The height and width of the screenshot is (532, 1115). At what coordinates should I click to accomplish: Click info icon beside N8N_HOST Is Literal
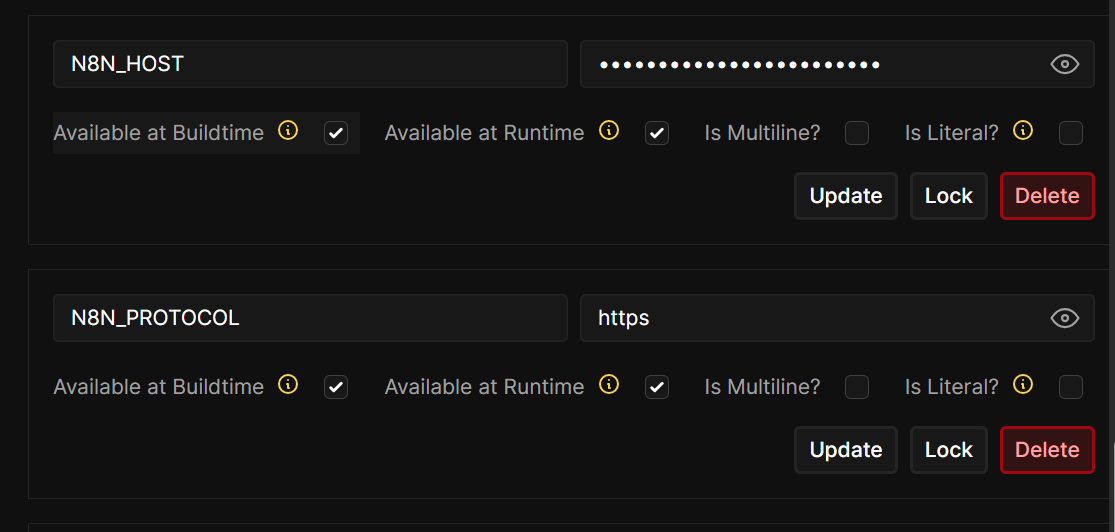point(1022,131)
